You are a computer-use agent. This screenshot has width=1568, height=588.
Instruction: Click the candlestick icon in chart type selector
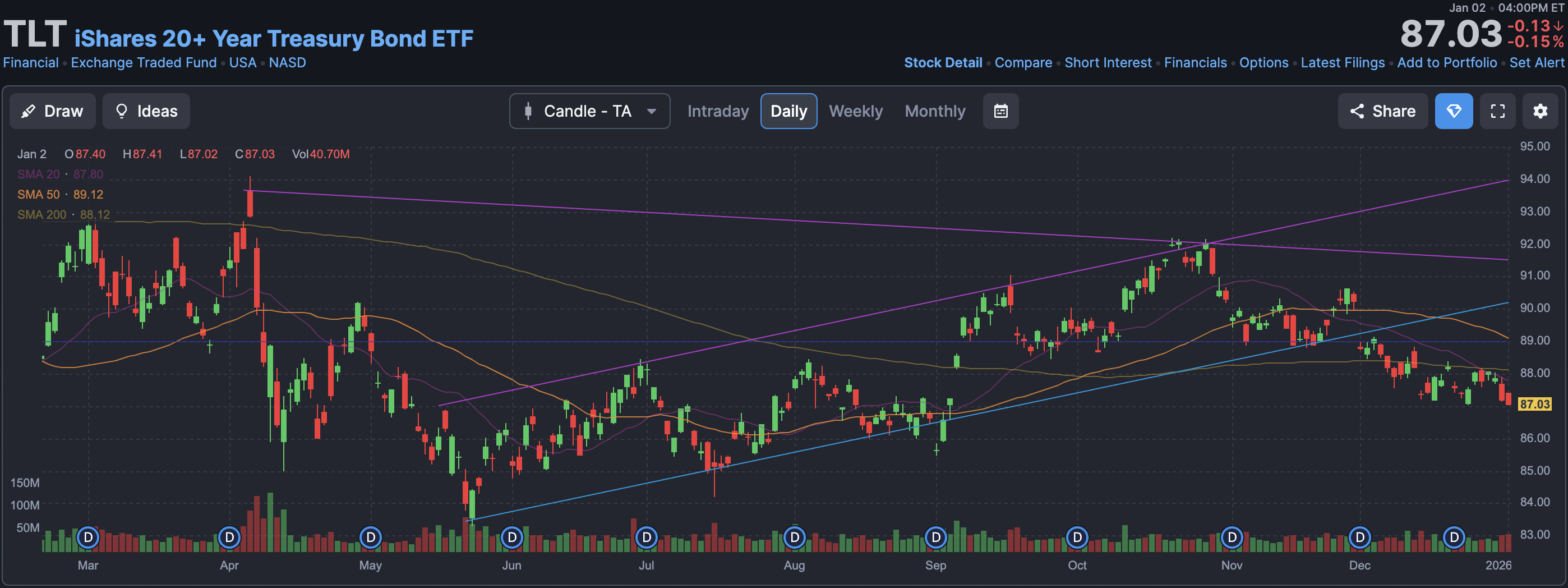528,111
